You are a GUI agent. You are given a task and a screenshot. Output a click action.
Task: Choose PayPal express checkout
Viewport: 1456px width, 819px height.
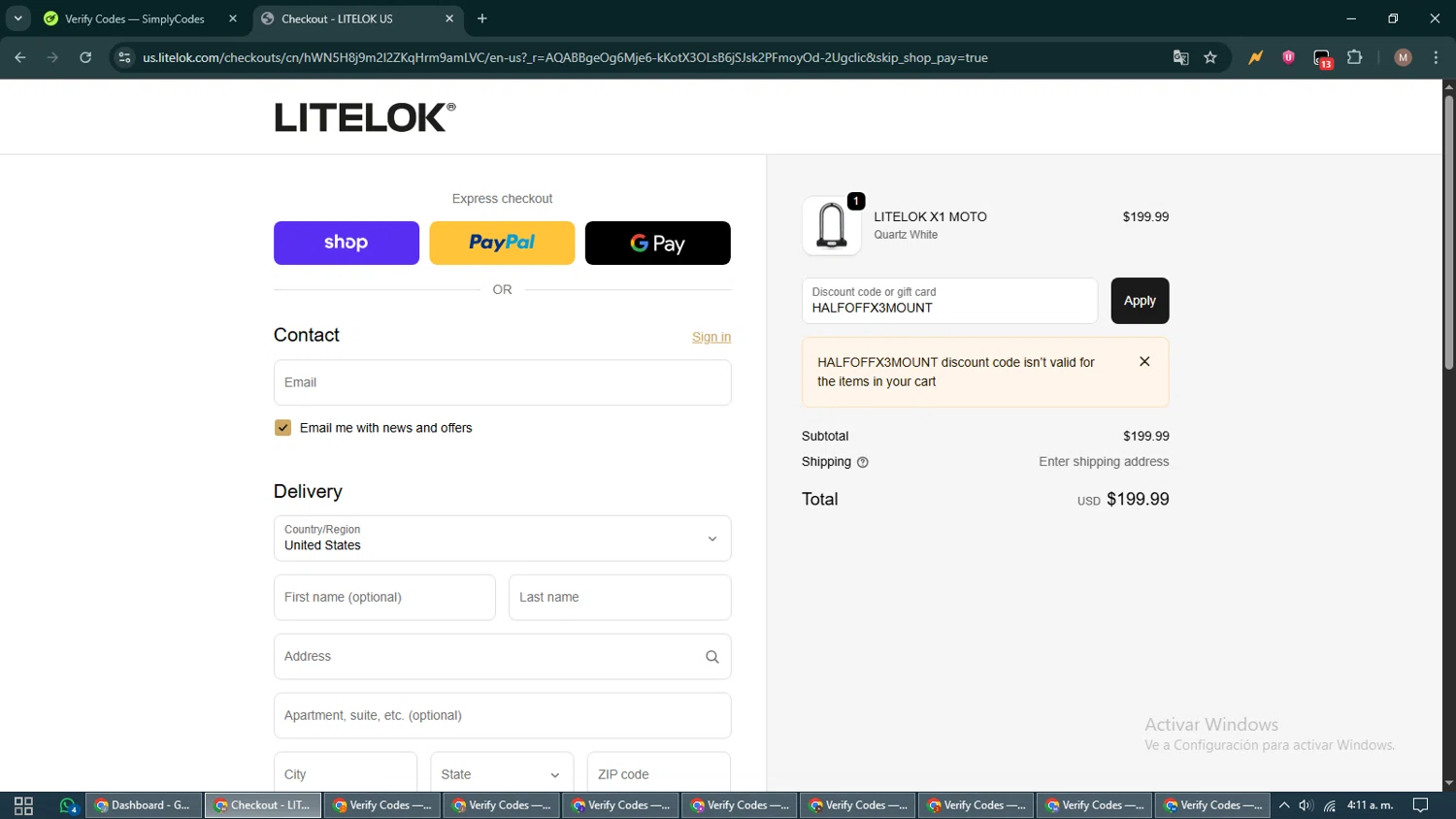tap(502, 243)
